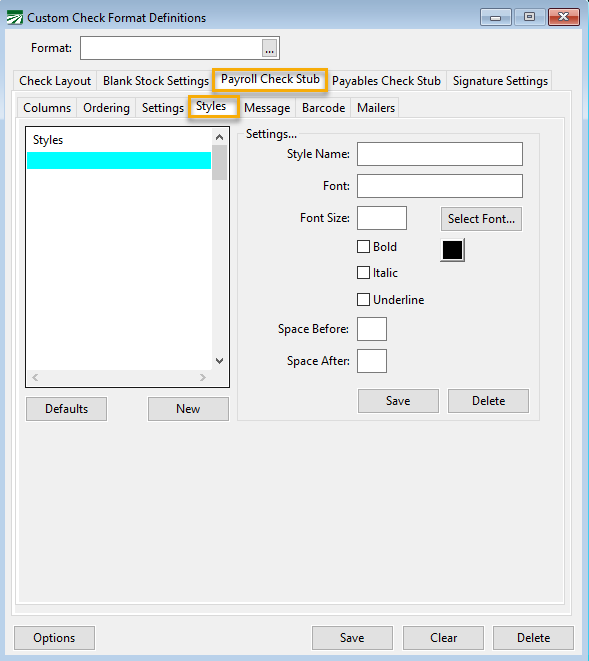Click the Options button at bottom left
Screen dimensions: 589x661
(x=54, y=638)
